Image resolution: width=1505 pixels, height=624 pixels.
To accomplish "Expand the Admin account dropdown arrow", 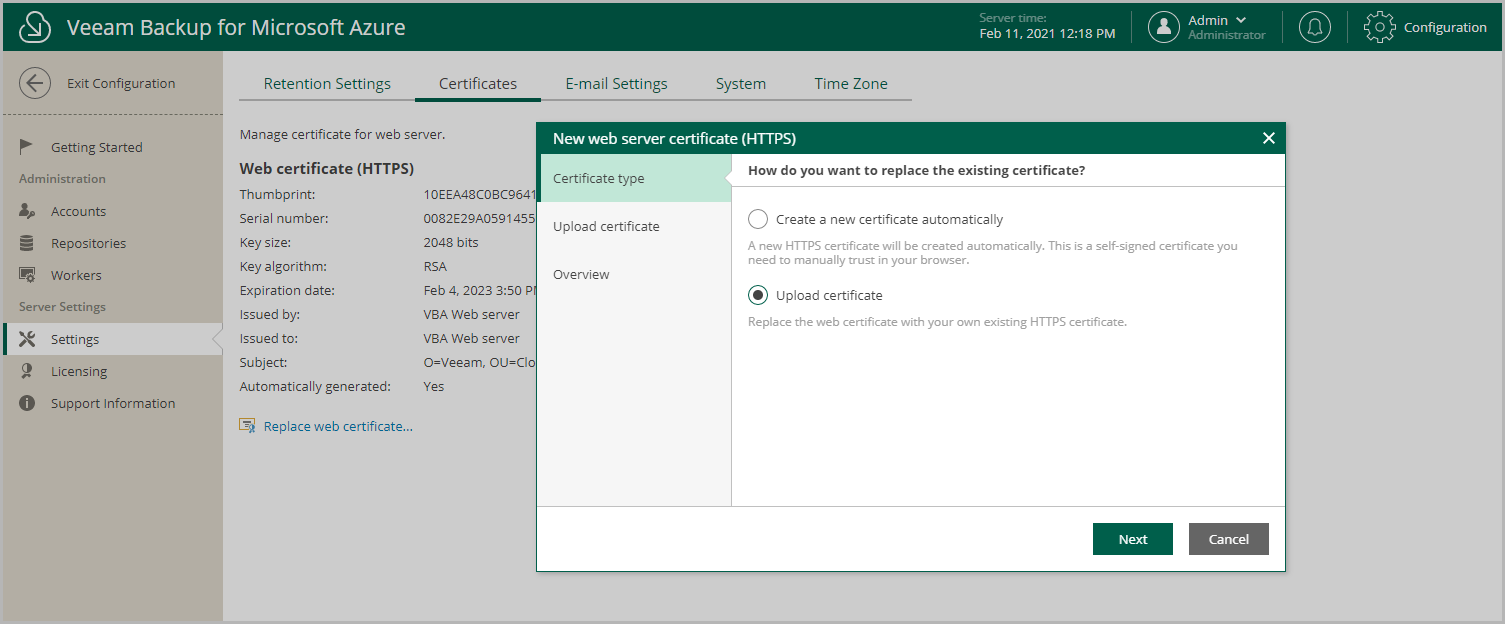I will pos(1241,21).
